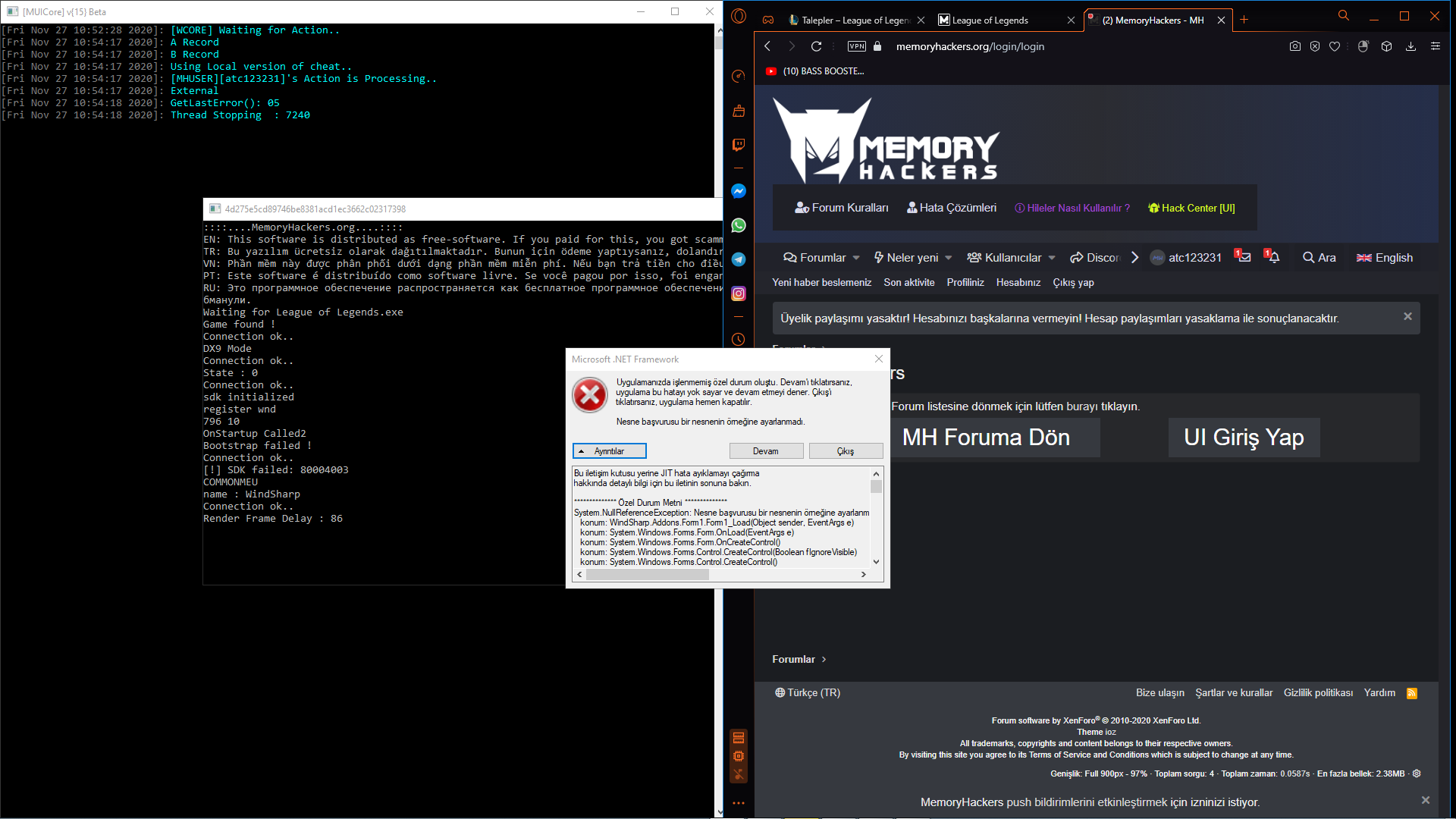Click MemoryHackers logo
Image resolution: width=1456 pixels, height=819 pixels.
click(886, 141)
